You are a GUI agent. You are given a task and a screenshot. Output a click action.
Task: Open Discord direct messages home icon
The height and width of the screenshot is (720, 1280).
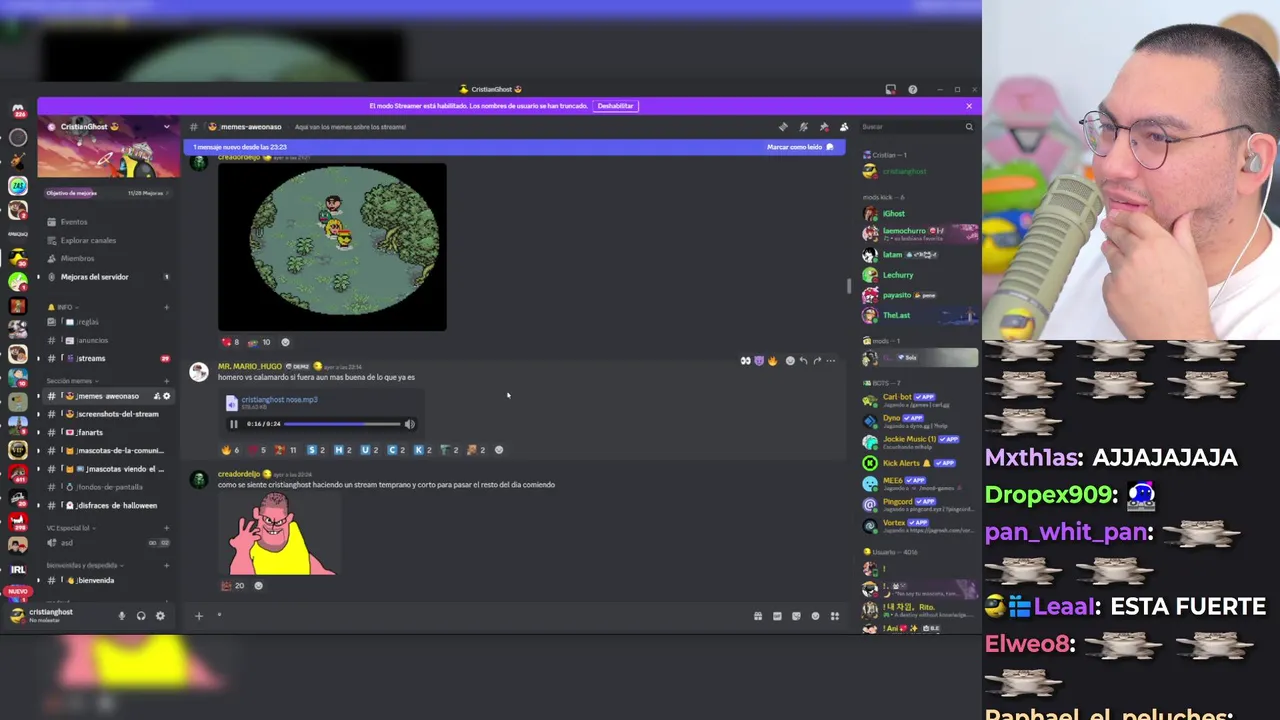18,110
